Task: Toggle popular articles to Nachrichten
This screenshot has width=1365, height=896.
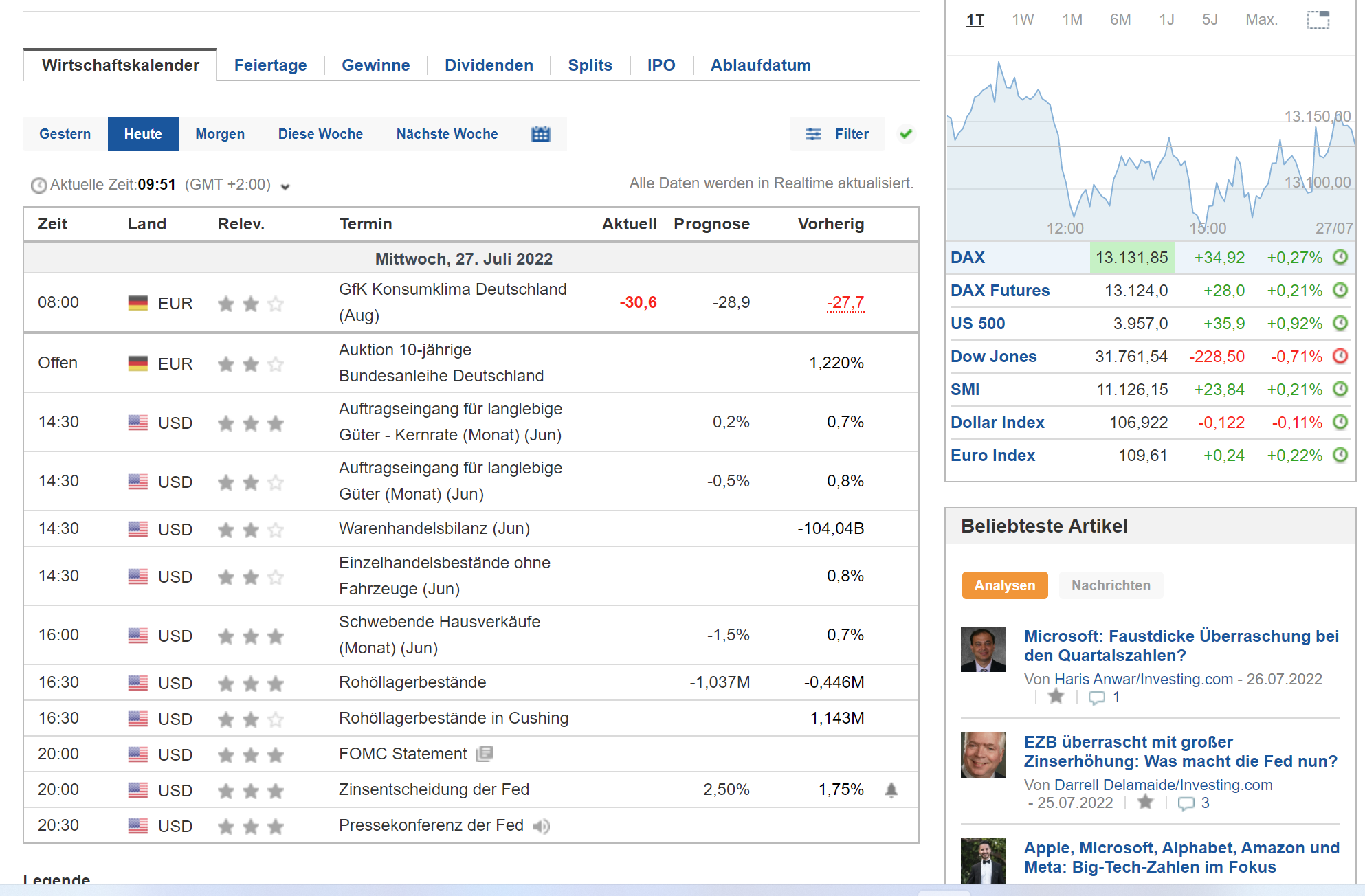Action: pyautogui.click(x=1111, y=585)
